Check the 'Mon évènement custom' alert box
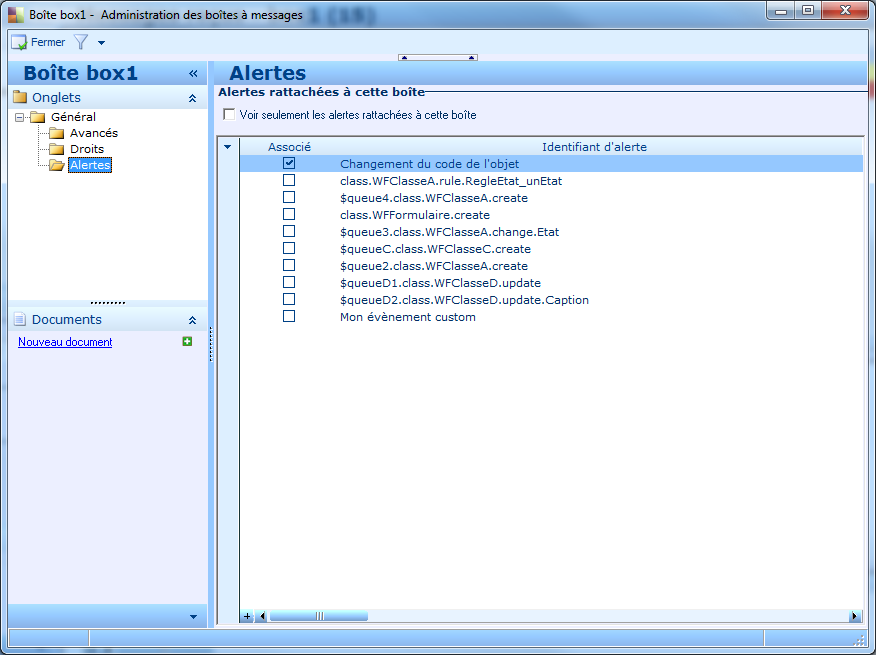This screenshot has width=876, height=655. click(x=289, y=316)
